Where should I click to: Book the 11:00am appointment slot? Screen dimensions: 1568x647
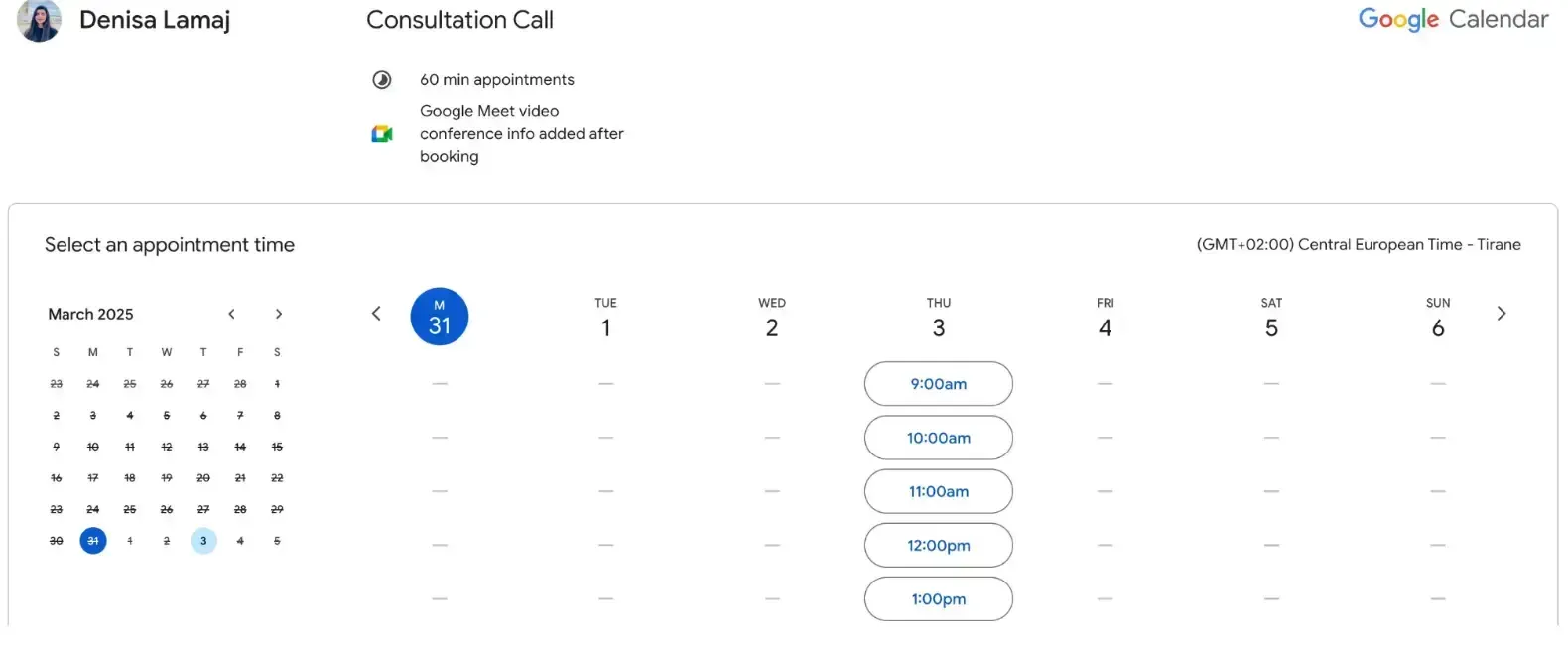tap(938, 491)
